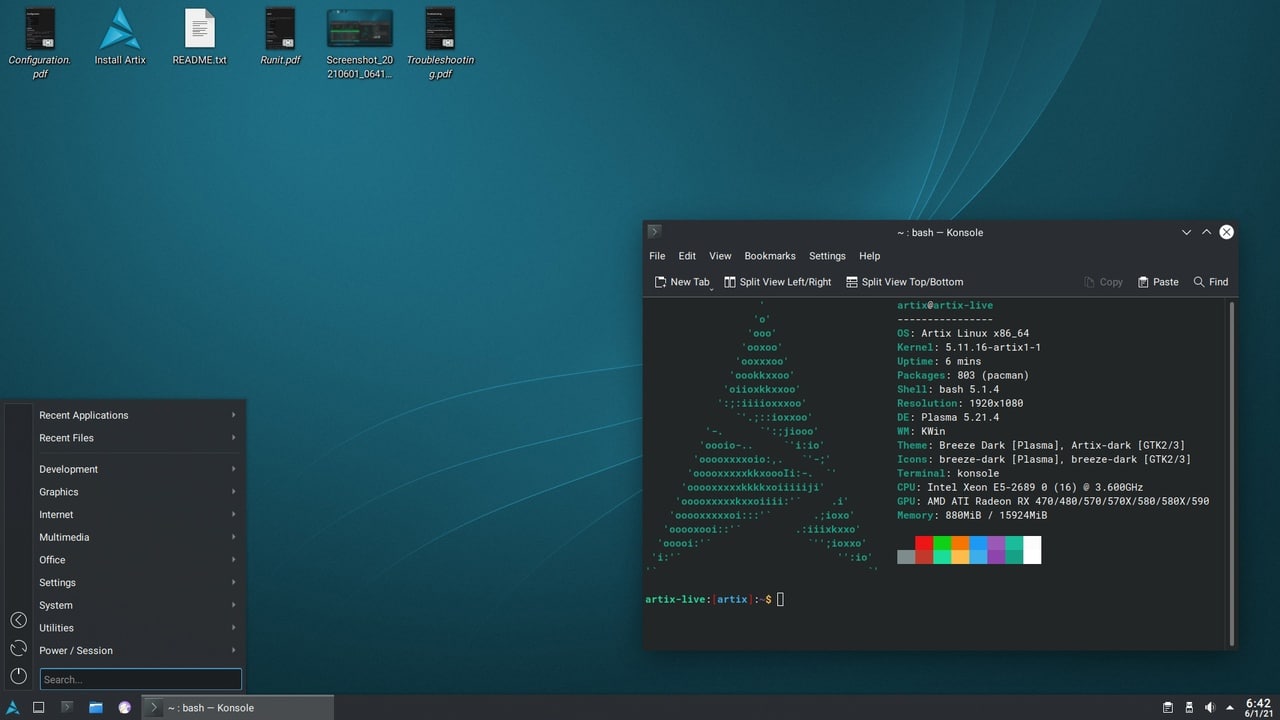Expand the Graphics category arrow
The width and height of the screenshot is (1280, 720).
click(234, 492)
